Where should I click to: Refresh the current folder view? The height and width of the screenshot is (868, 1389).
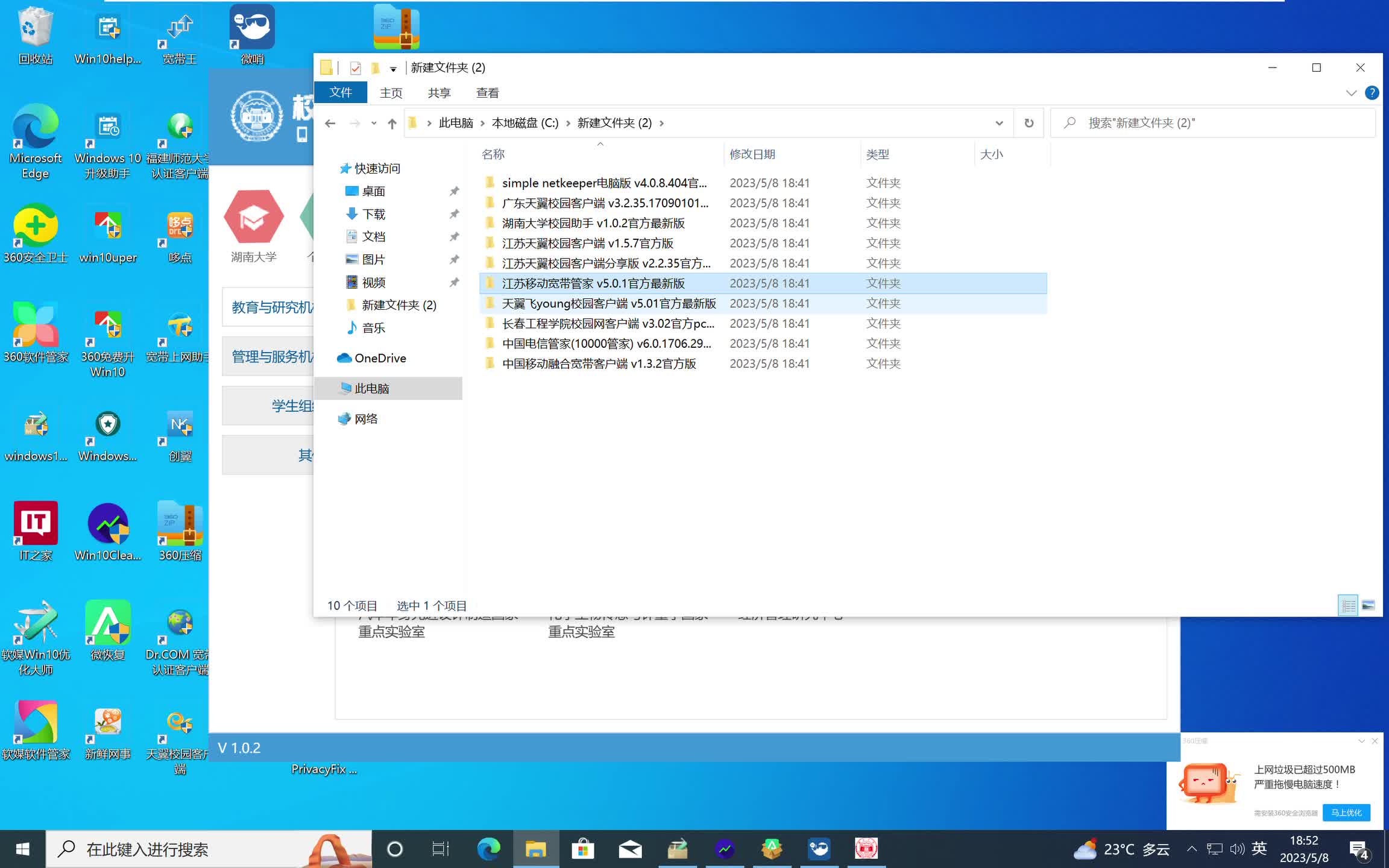[1029, 123]
